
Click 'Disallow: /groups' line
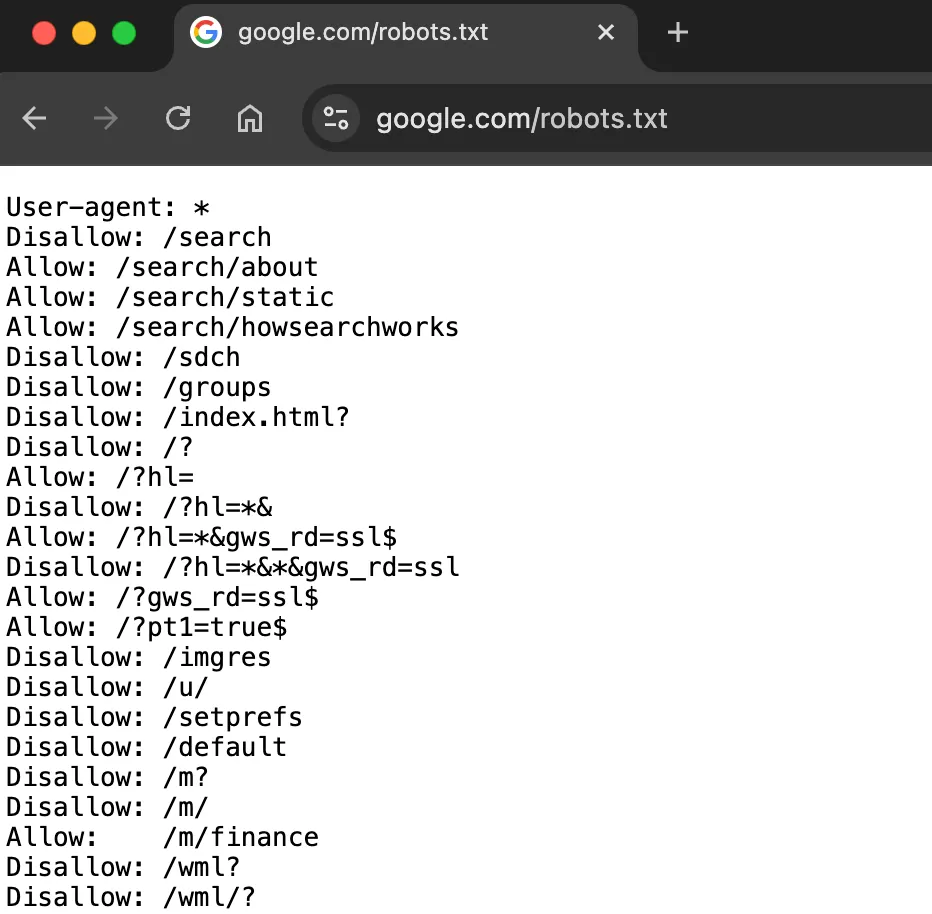tap(138, 387)
